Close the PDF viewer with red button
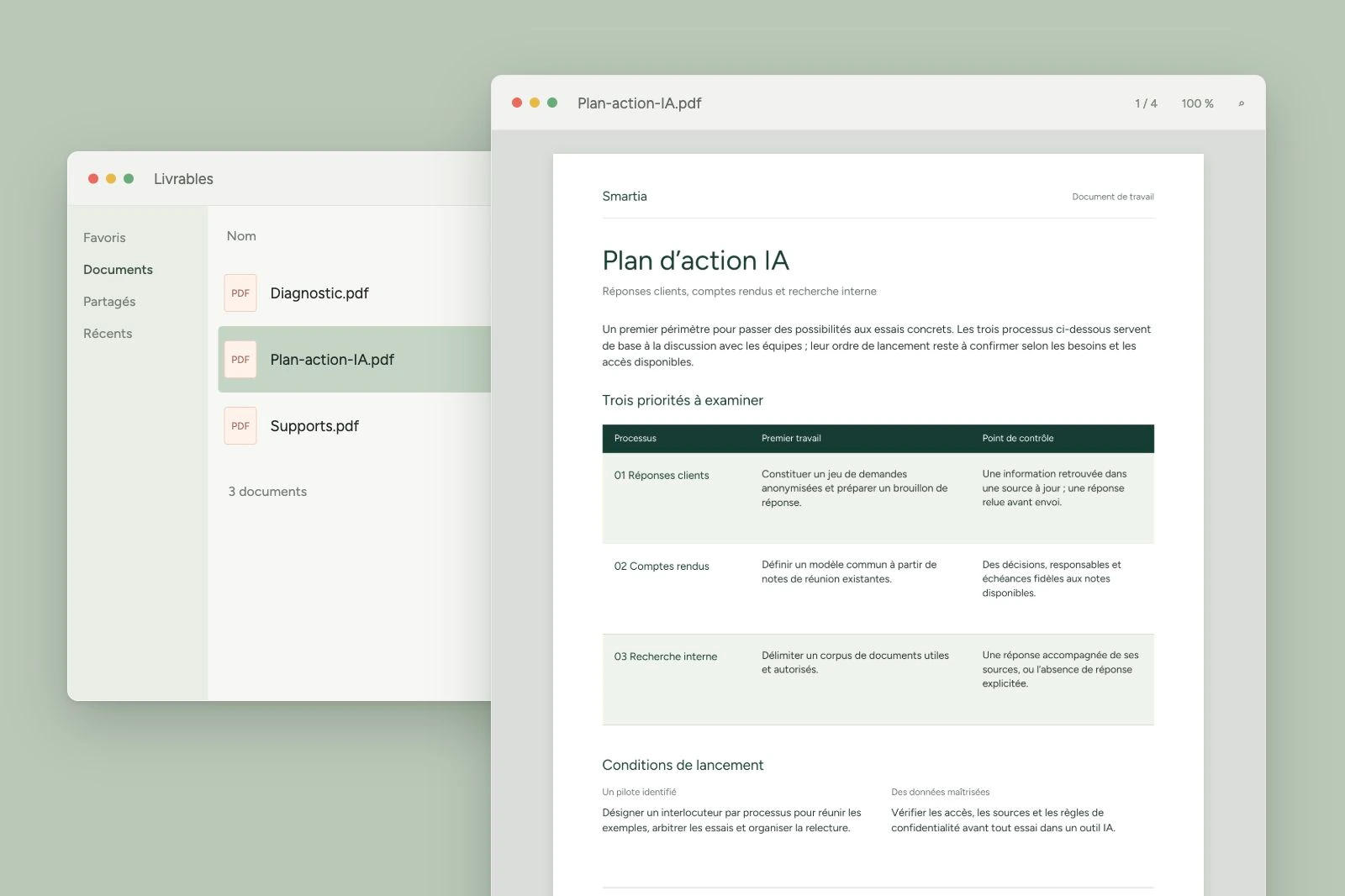The width and height of the screenshot is (1345, 896). pos(517,103)
